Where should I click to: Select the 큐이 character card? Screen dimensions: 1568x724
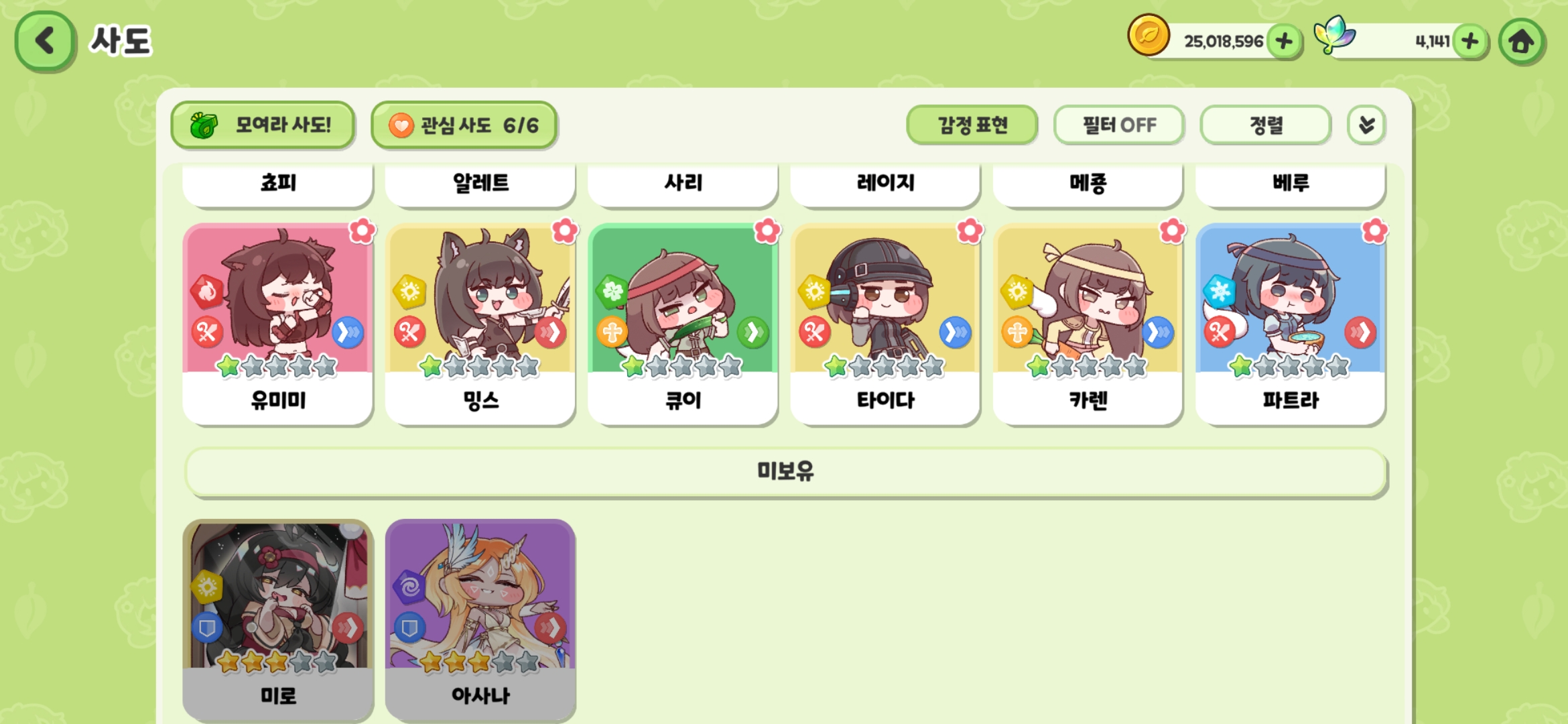click(683, 324)
